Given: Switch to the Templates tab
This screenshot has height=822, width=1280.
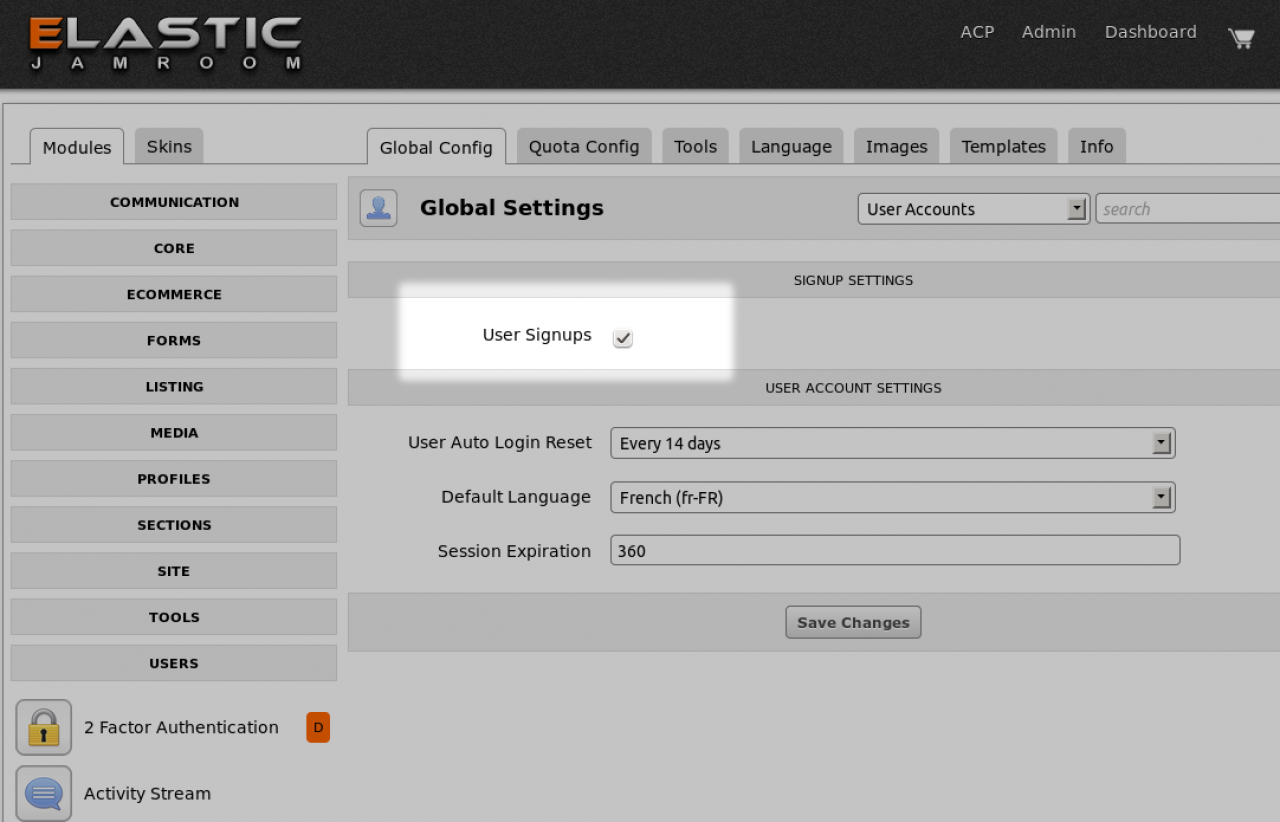Looking at the screenshot, I should (x=1003, y=147).
